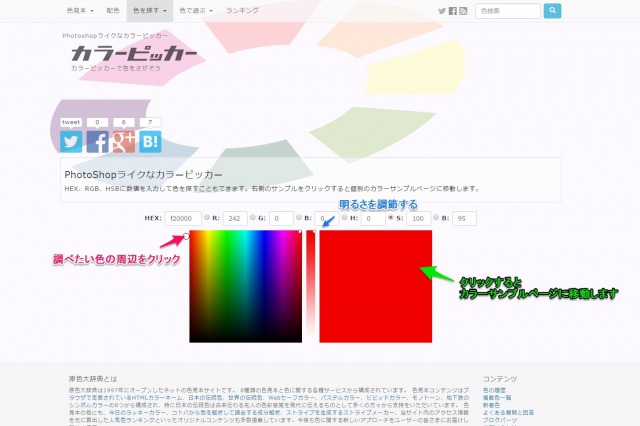
Task: Select the R channel radio button
Action: click(x=208, y=217)
